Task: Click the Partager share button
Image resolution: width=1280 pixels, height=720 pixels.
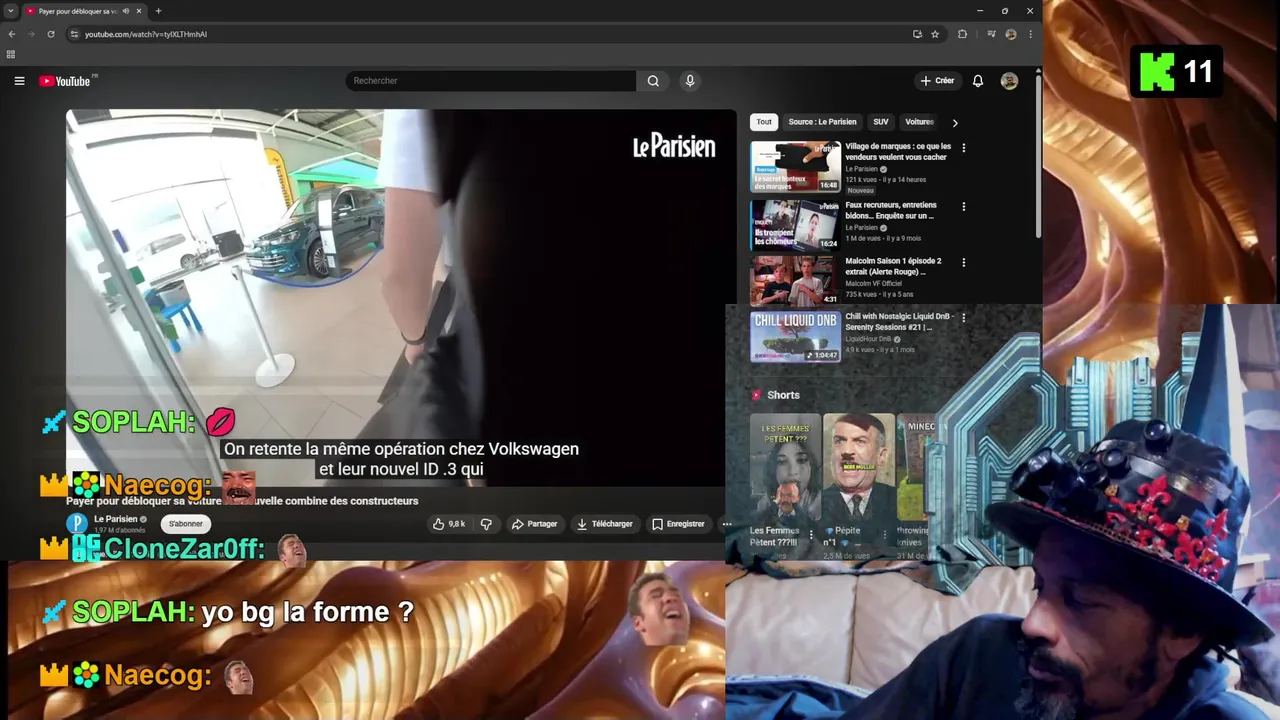Action: (x=534, y=524)
